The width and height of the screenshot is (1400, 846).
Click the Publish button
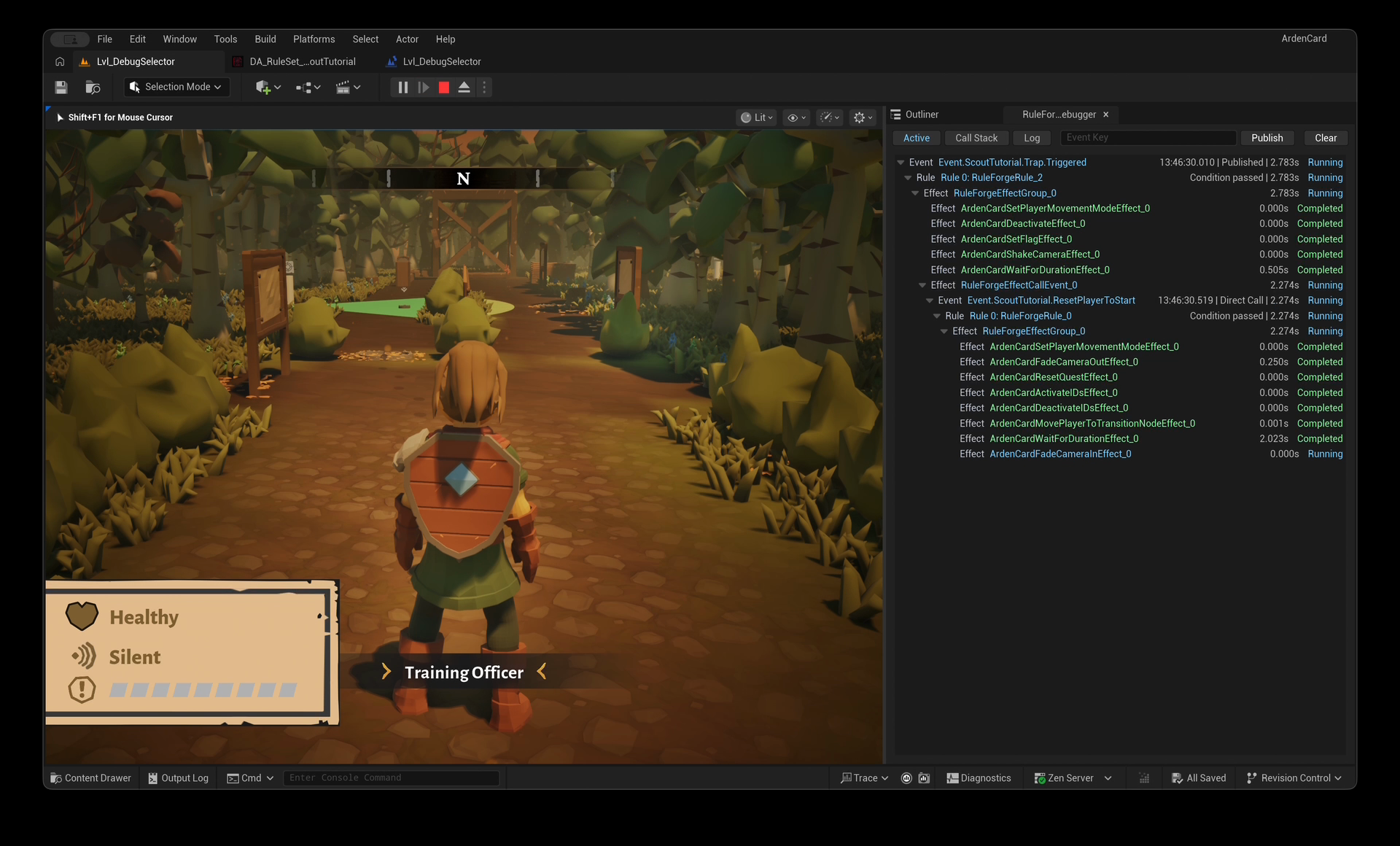pos(1267,138)
